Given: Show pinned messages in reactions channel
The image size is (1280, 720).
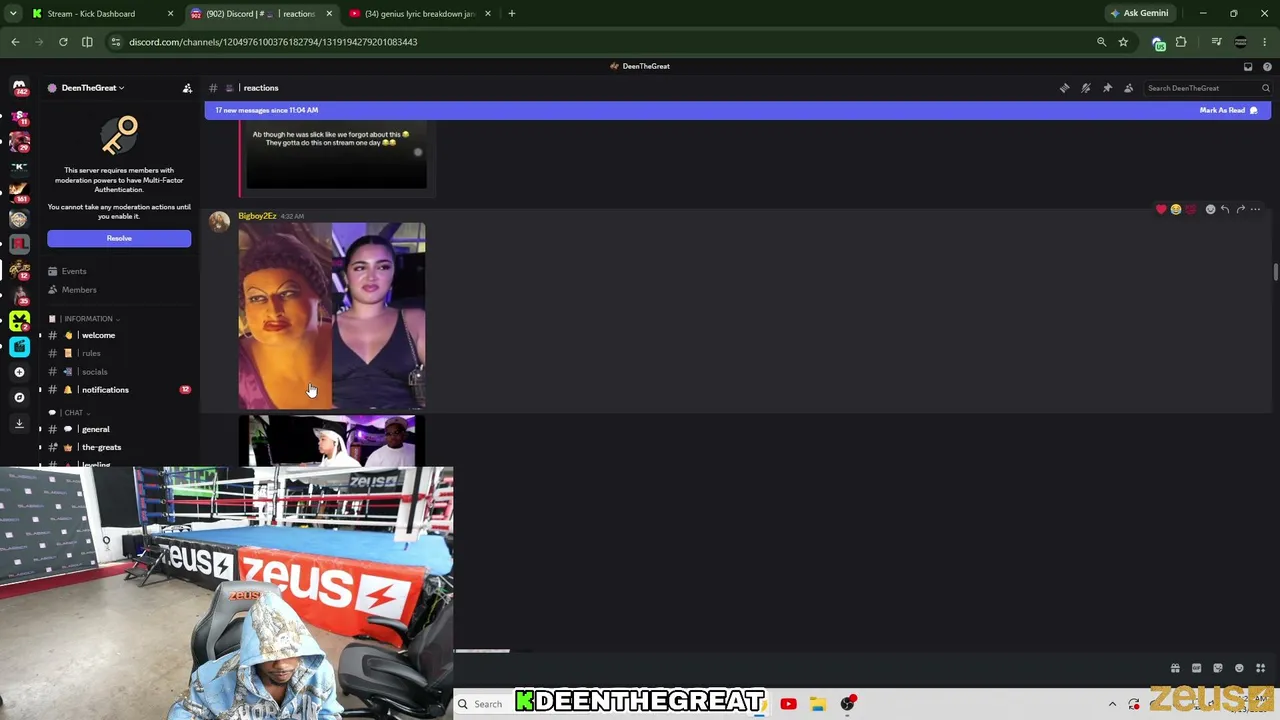Looking at the screenshot, I should point(1107,88).
